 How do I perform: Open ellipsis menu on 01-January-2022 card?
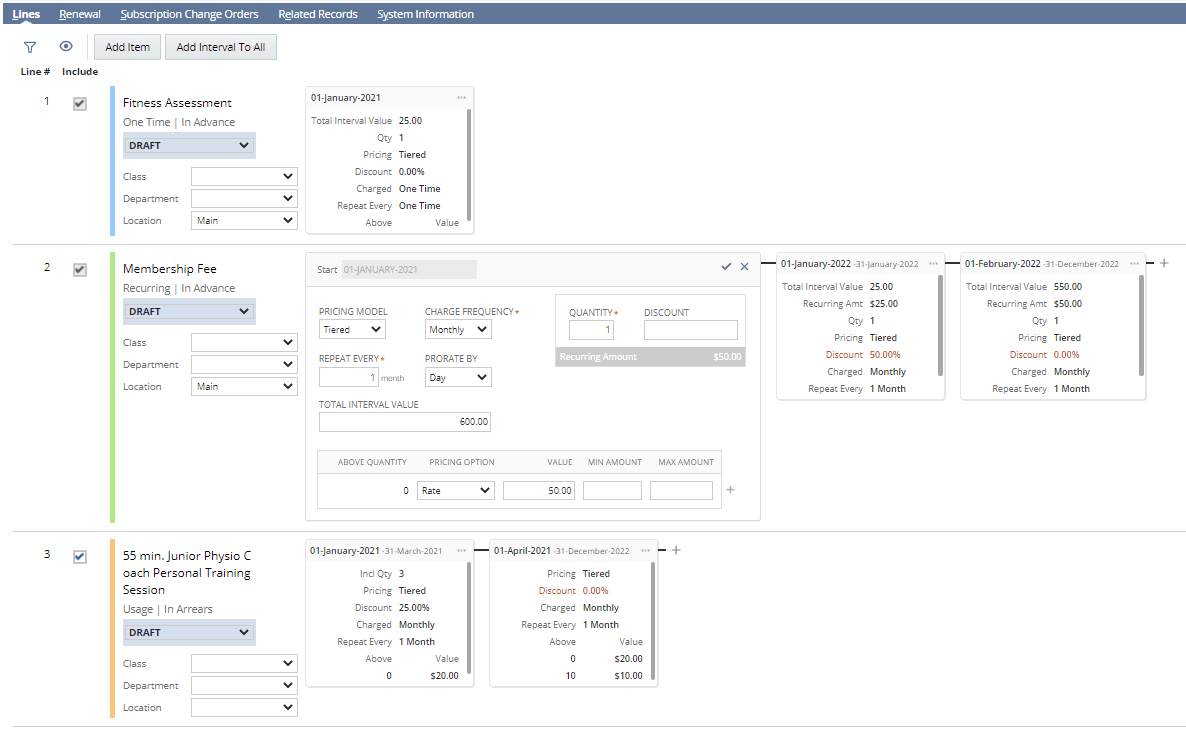tap(933, 263)
